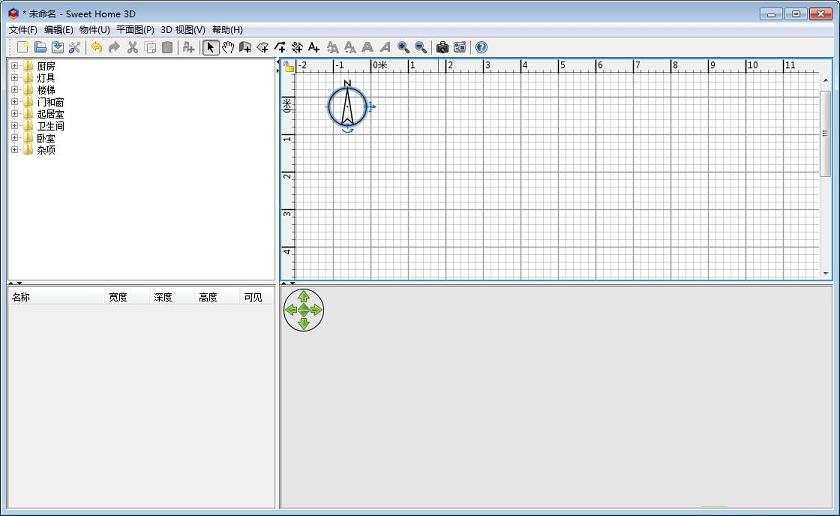
Task: Click the Undo arrow in toolbar
Action: click(96, 47)
